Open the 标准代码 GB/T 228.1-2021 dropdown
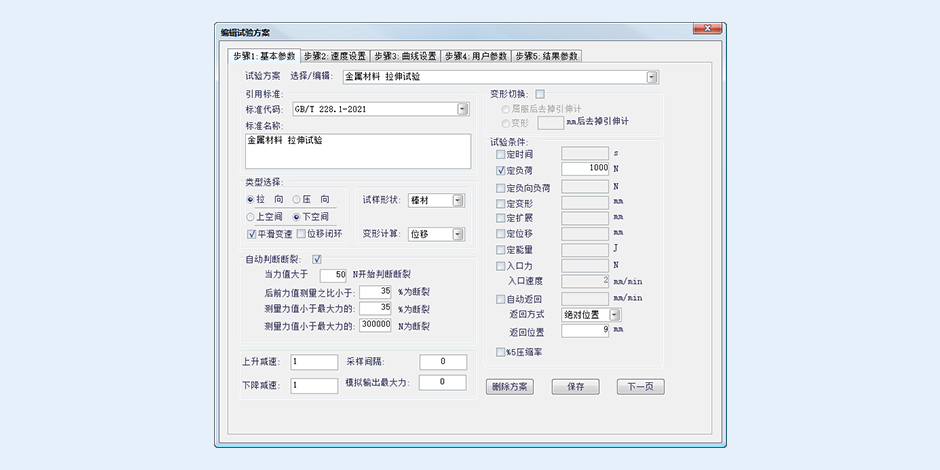940x470 pixels. pos(463,109)
